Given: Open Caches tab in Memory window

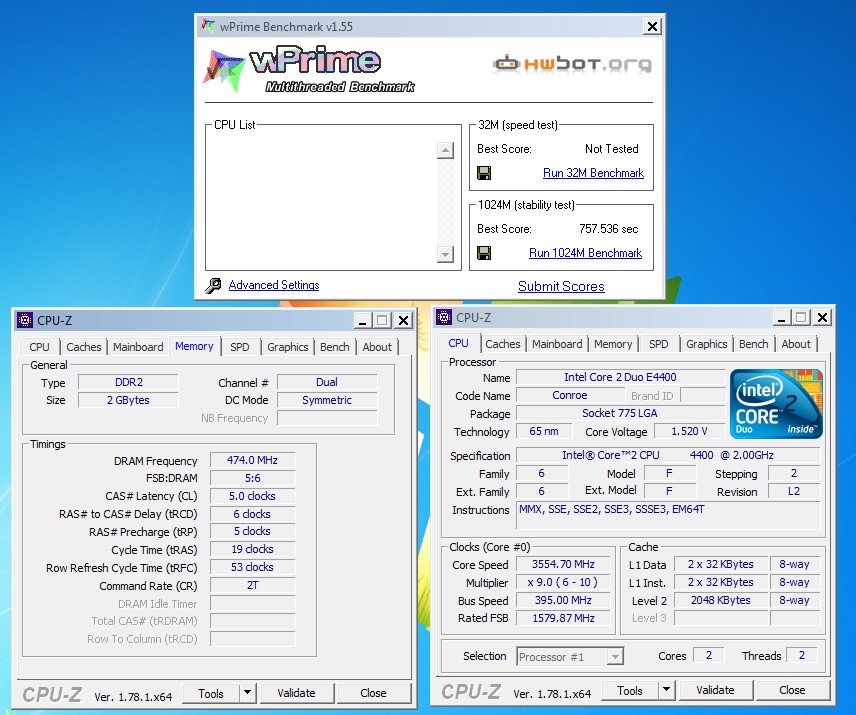Looking at the screenshot, I should (84, 347).
